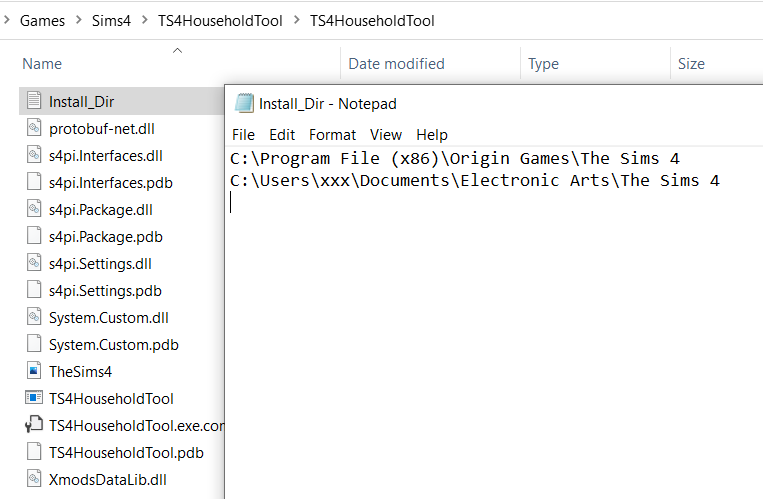Click the Install_Dir - Notepad title bar
Screen dimensions: 763x499
(494, 103)
